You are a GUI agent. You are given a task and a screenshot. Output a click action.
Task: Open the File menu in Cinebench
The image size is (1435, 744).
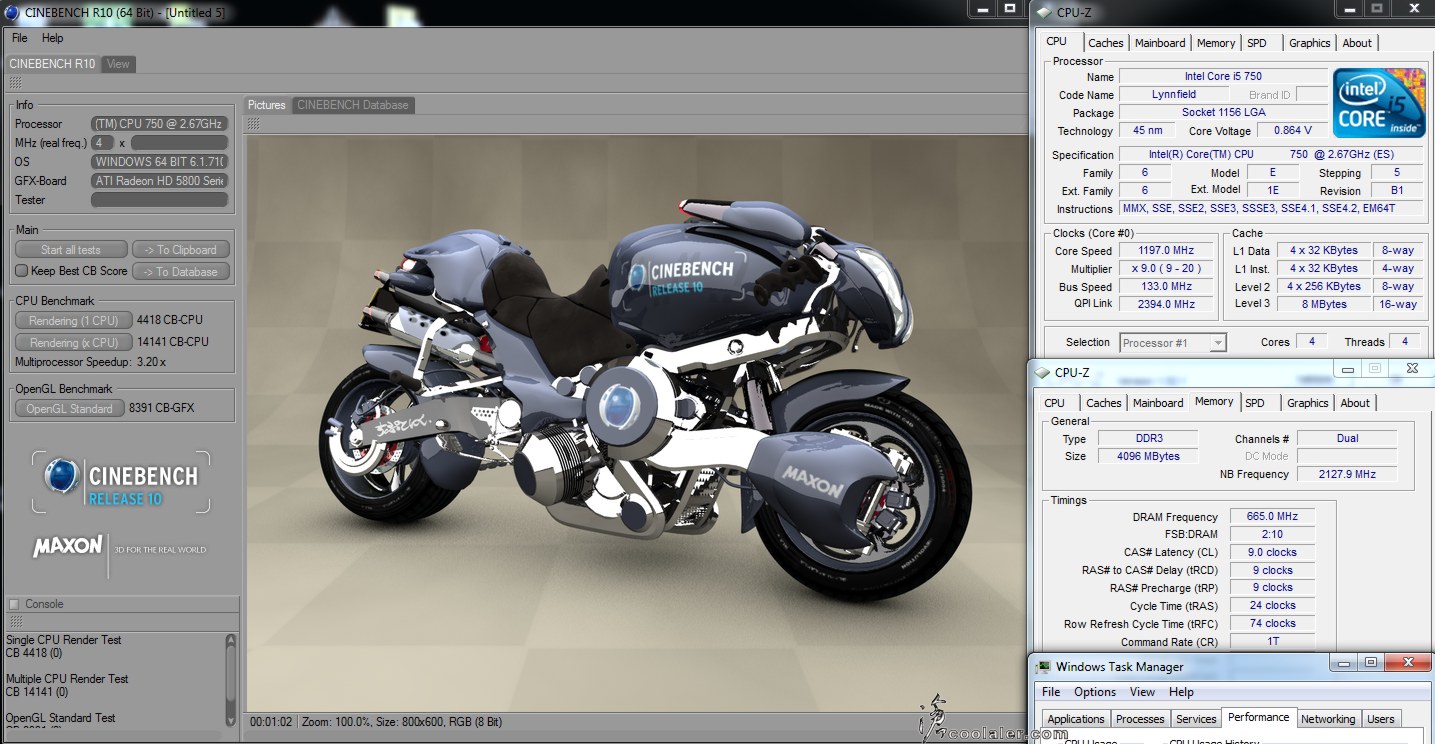pos(19,38)
